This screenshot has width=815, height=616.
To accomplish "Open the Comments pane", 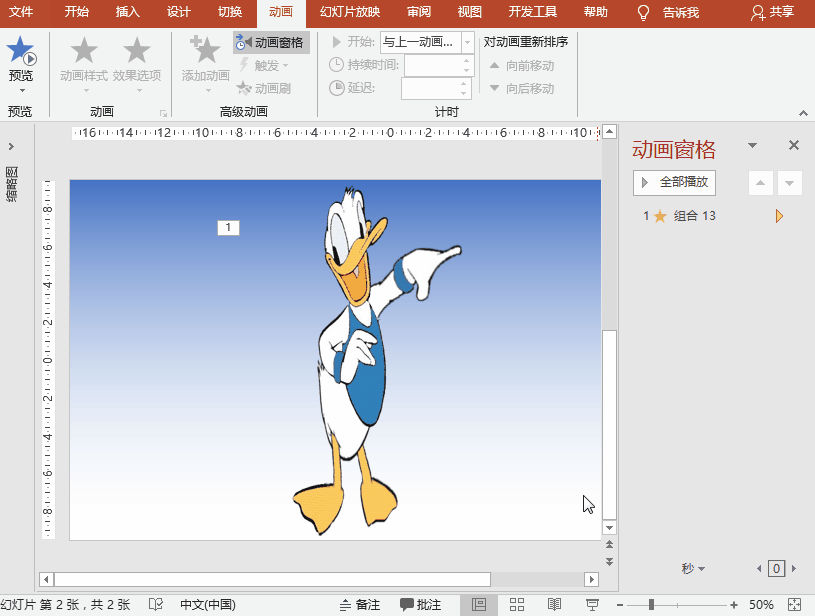I will [x=420, y=605].
